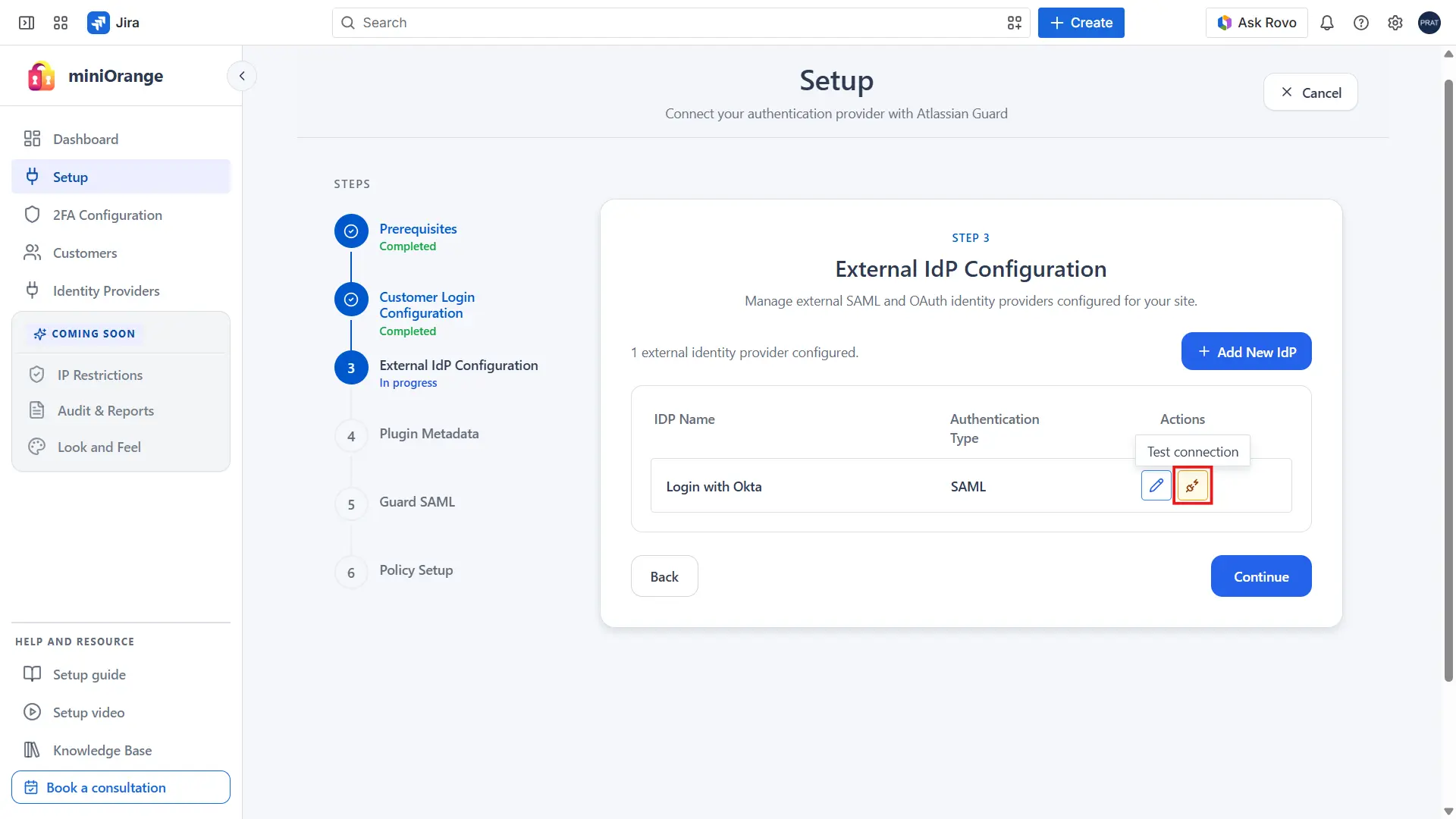Viewport: 1456px width, 819px height.
Task: Click Continue to proceed
Action: (x=1260, y=576)
